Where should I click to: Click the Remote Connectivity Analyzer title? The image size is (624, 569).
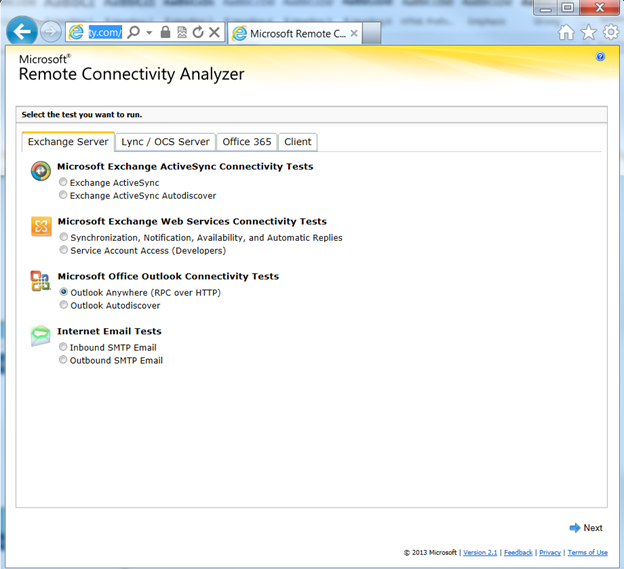click(131, 74)
